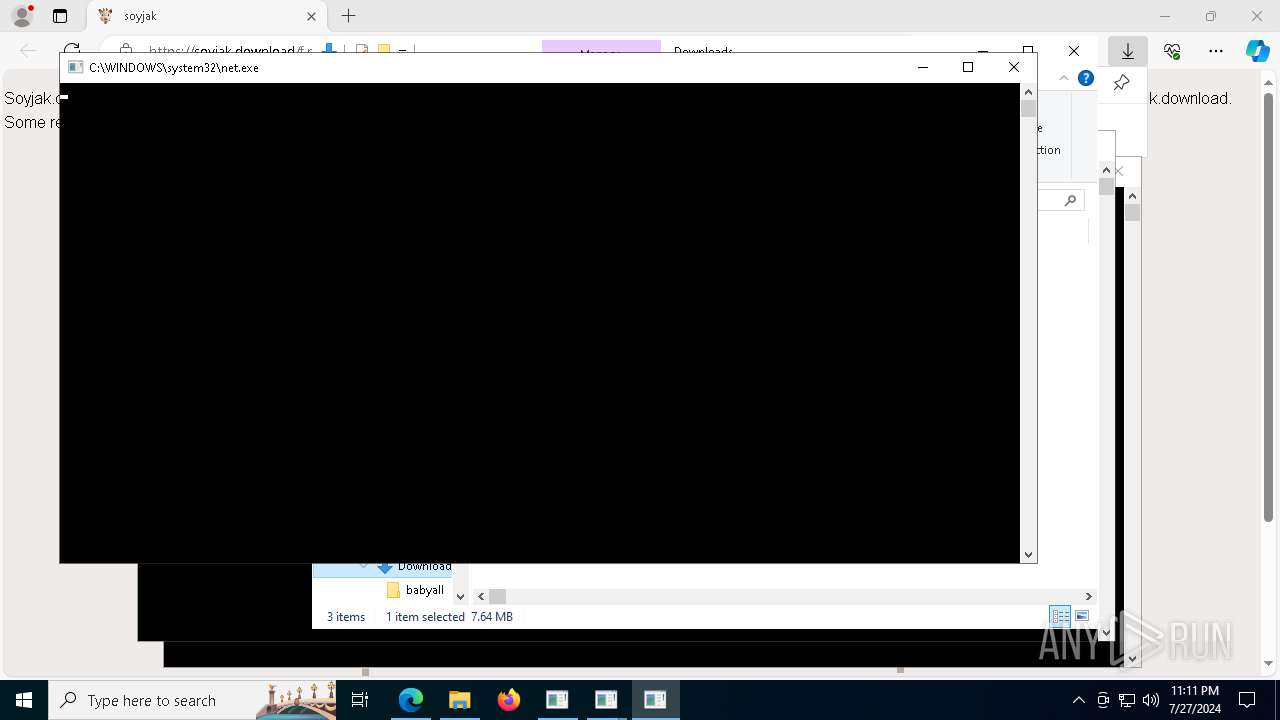The width and height of the screenshot is (1280, 720).
Task: Open network status tray icon
Action: 1127,700
